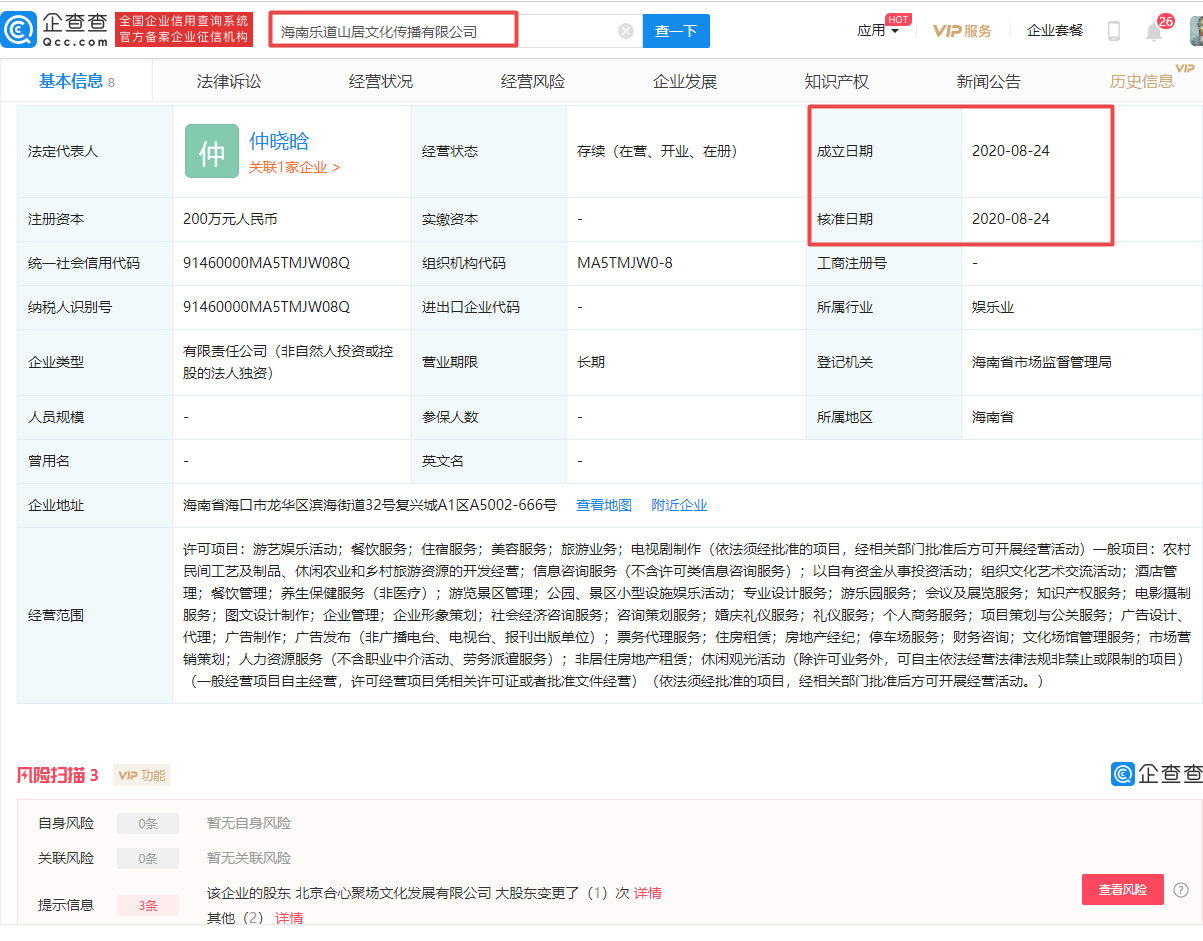Image resolution: width=1203 pixels, height=941 pixels.
Task: Click the 0条 count for 关联风险
Action: click(x=148, y=858)
